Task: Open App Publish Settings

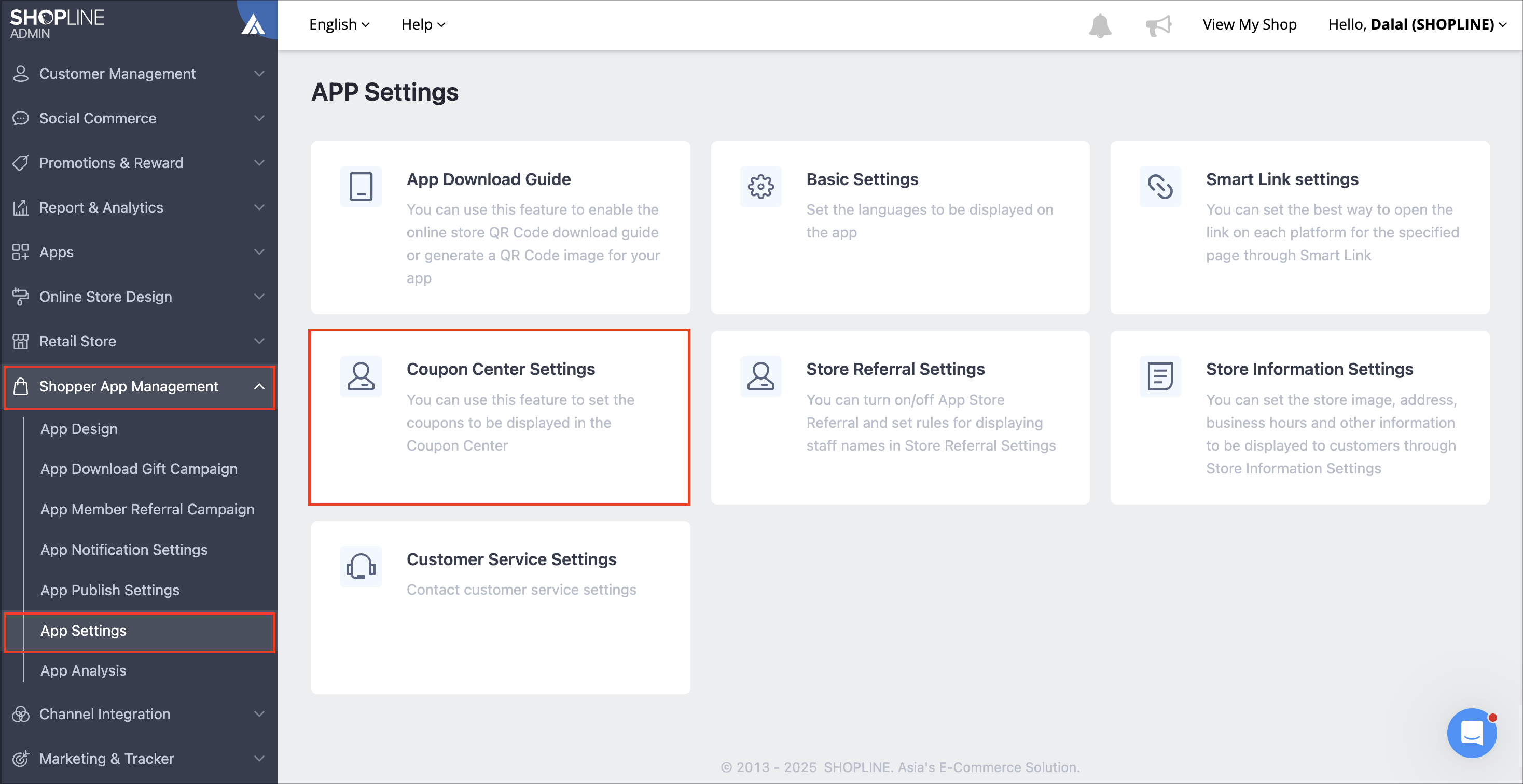Action: click(x=110, y=590)
